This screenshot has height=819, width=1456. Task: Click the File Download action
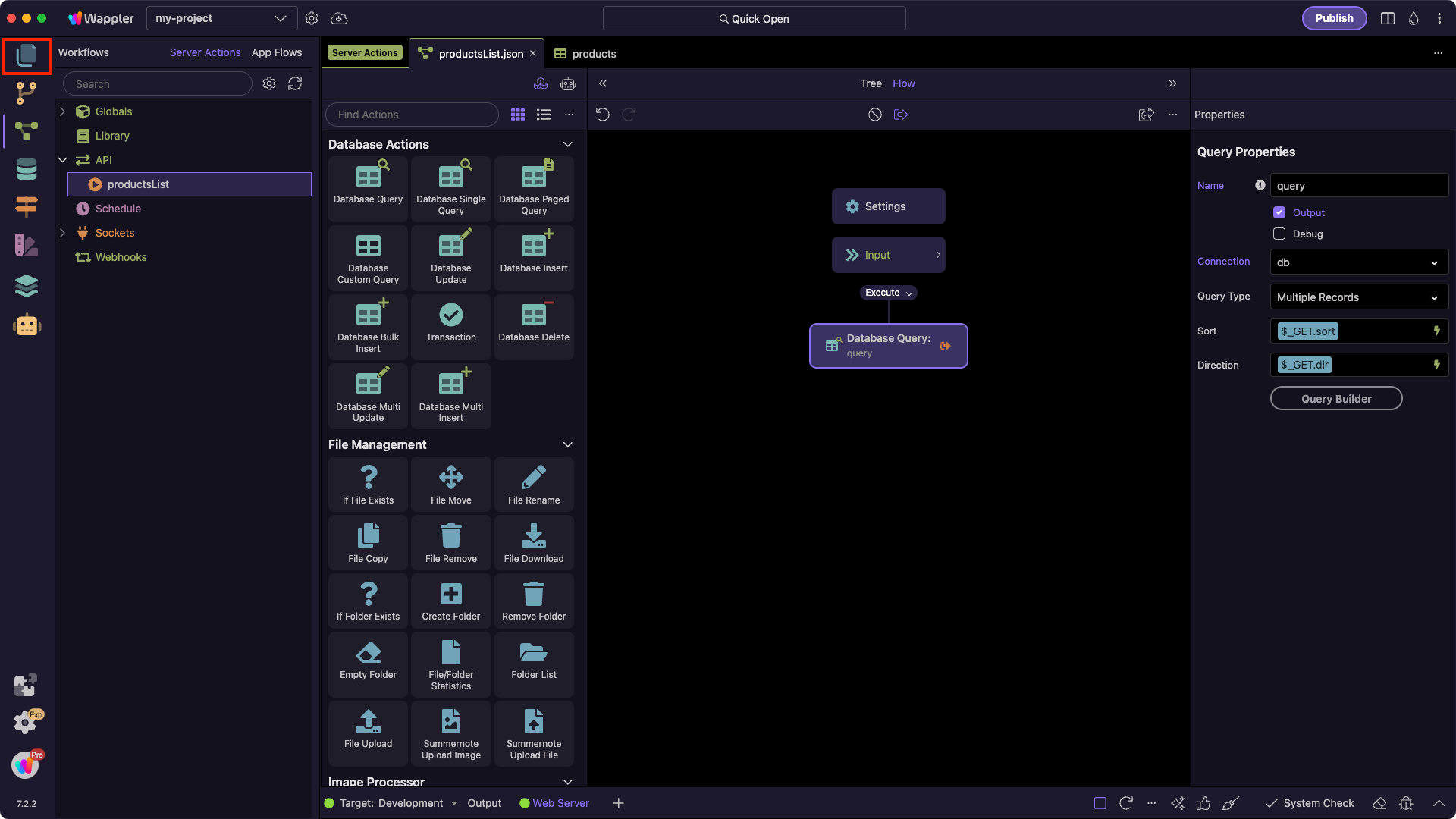(533, 542)
